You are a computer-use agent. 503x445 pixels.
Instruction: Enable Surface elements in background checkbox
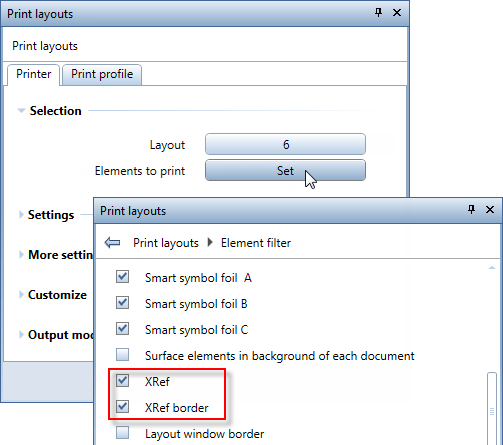(x=122, y=355)
